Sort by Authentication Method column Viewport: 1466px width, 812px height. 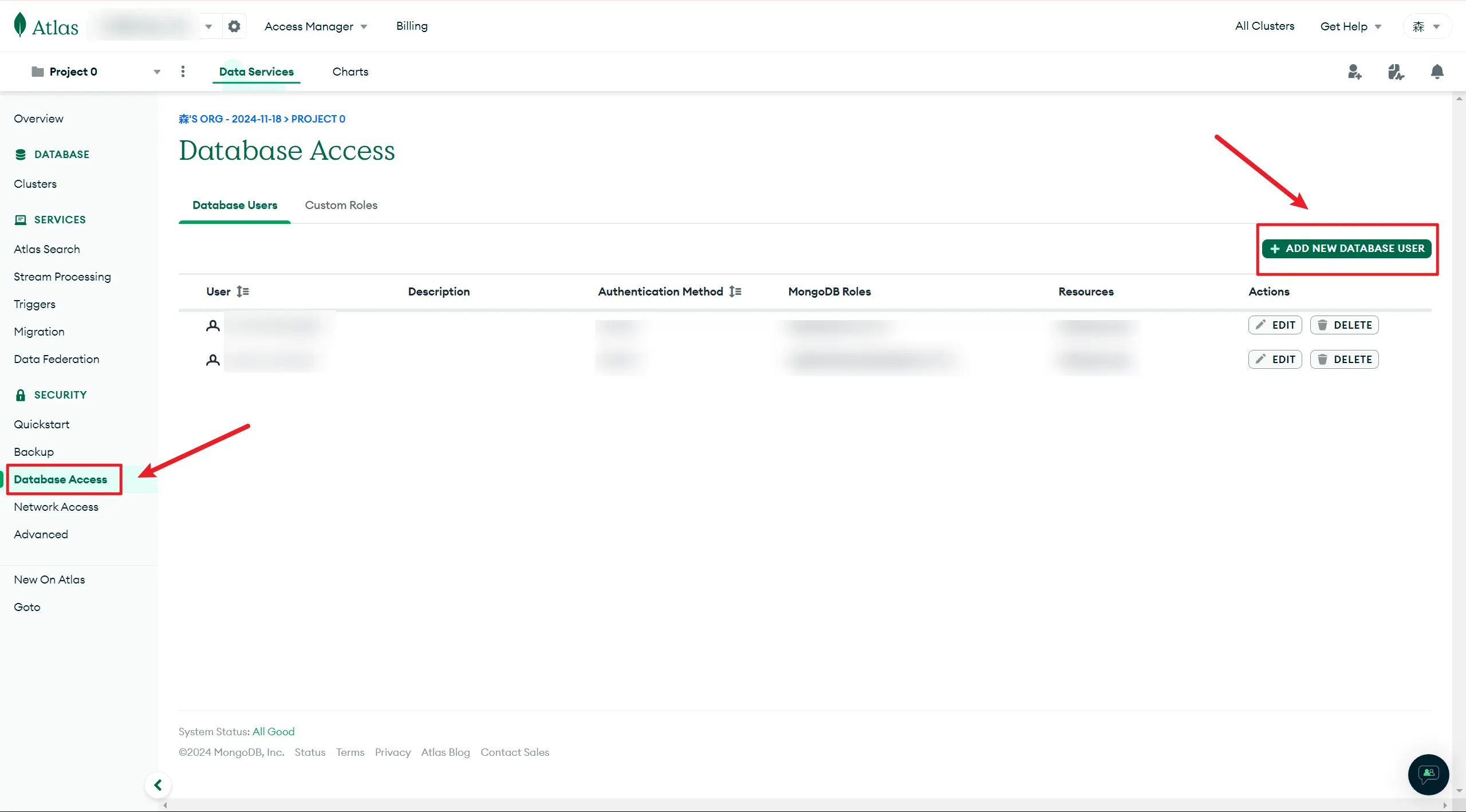(735, 291)
